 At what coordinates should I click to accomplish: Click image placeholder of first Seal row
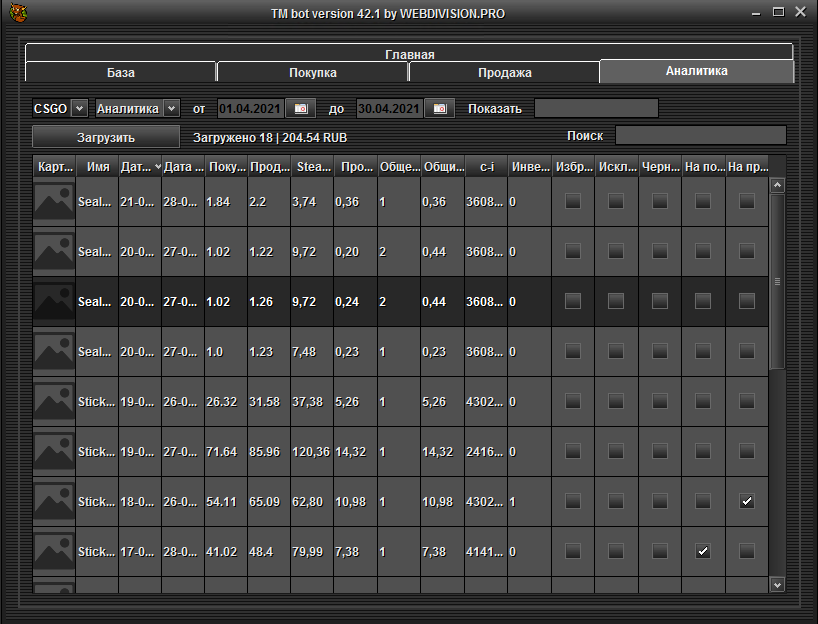pyautogui.click(x=54, y=202)
